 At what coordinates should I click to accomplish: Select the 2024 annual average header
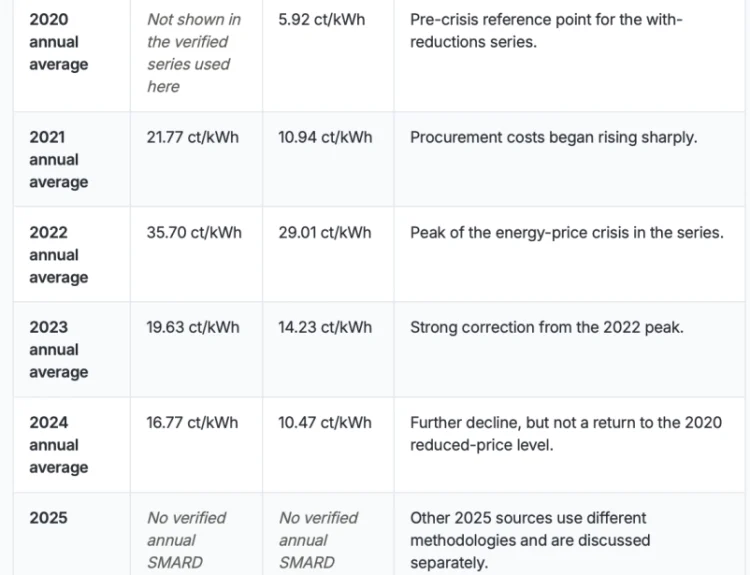click(58, 444)
